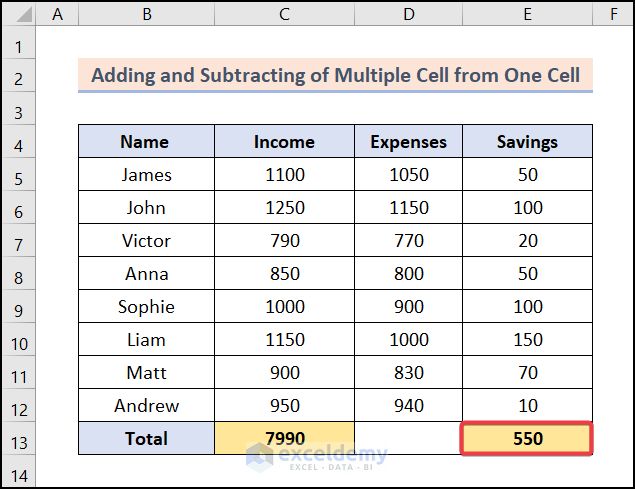The width and height of the screenshot is (635, 489).
Task: Select Liam's income value 1150
Action: pyautogui.click(x=284, y=340)
